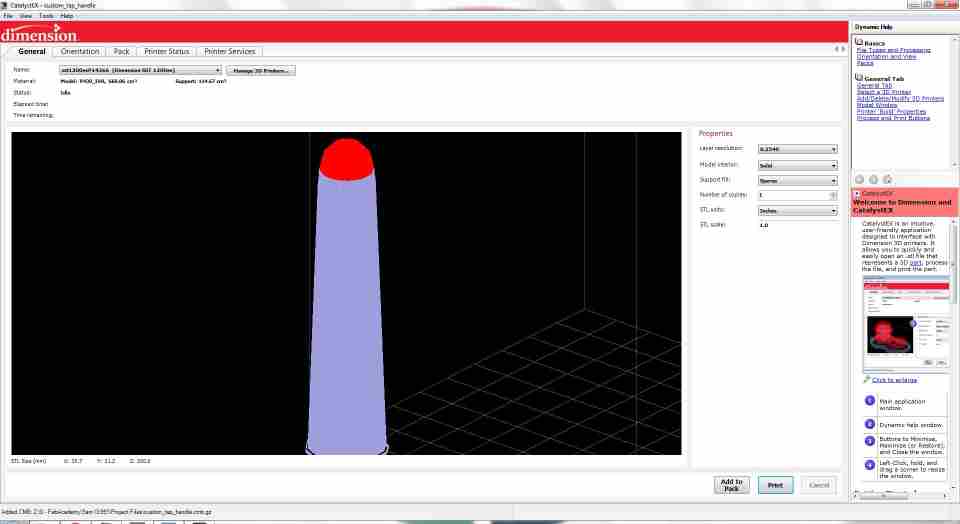Click callout number 3 Minimize Maximize buttons
960x524 pixels.
869,441
